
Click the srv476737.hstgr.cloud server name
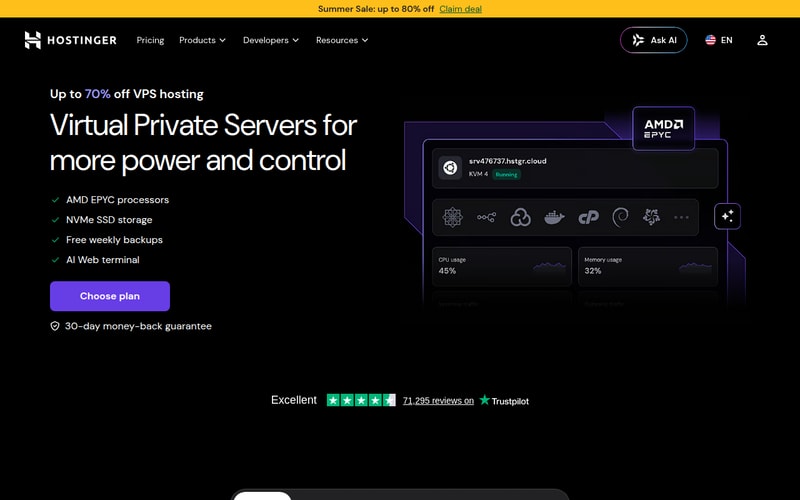tap(508, 161)
